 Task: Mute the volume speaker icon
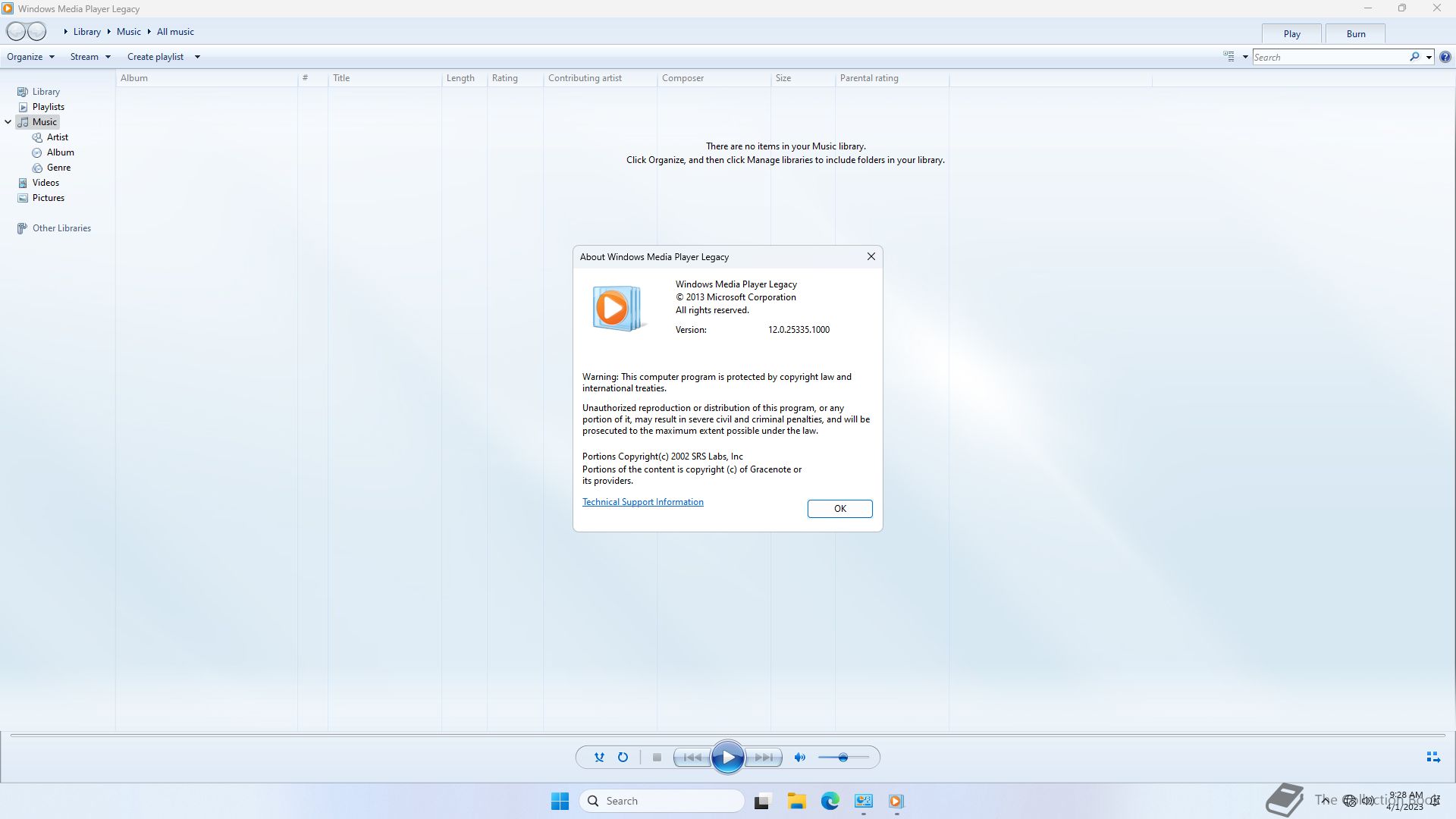[799, 758]
